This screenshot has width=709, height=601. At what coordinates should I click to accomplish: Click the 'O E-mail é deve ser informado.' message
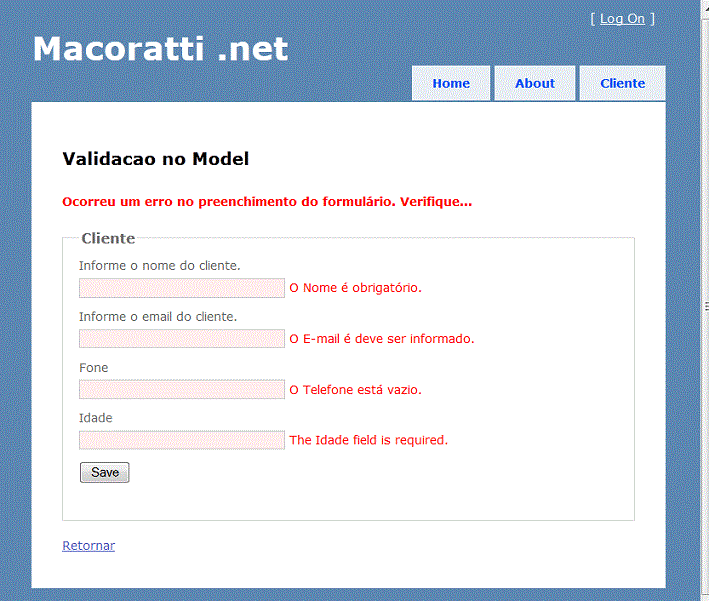click(x=382, y=339)
